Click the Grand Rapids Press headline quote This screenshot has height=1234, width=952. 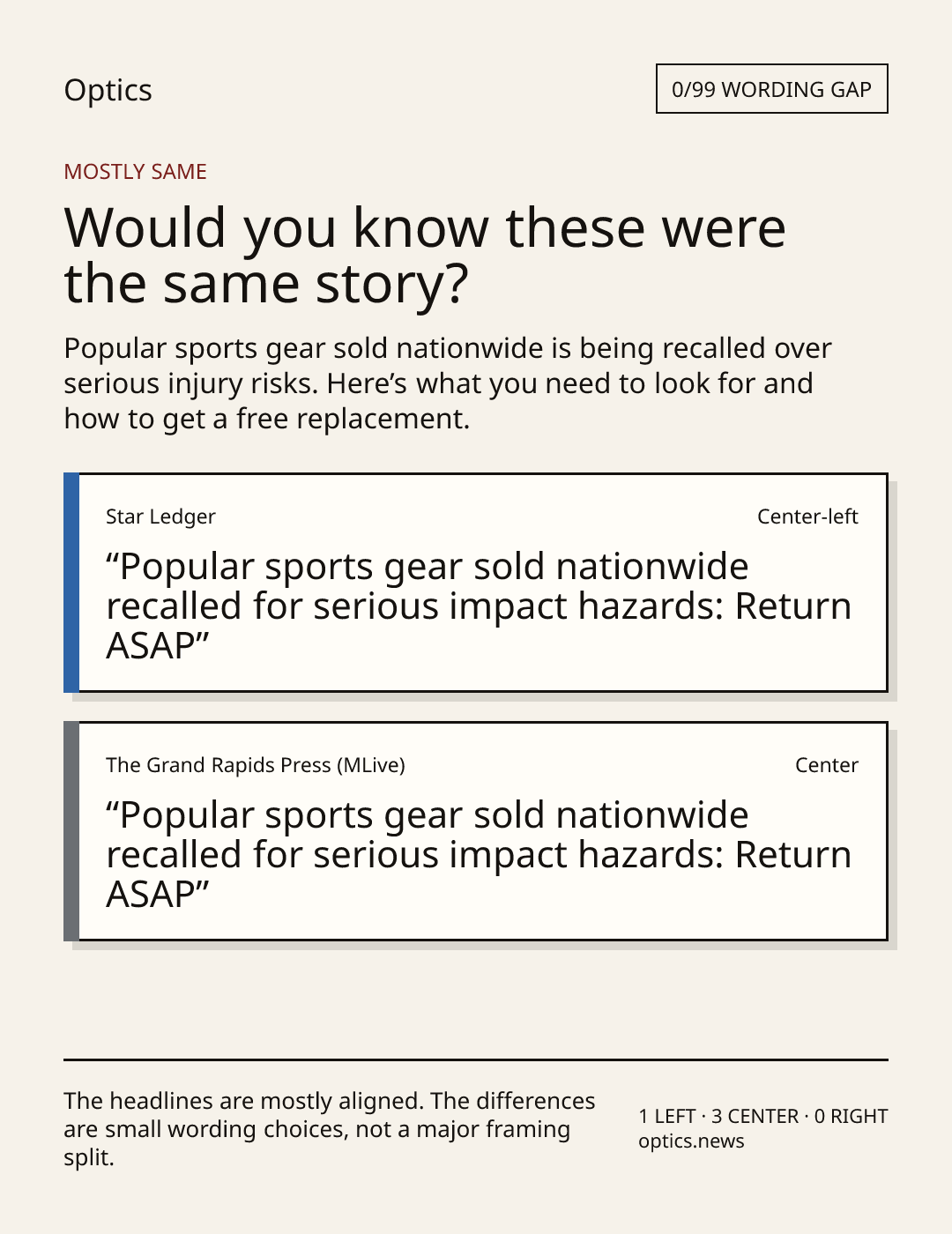(x=479, y=855)
